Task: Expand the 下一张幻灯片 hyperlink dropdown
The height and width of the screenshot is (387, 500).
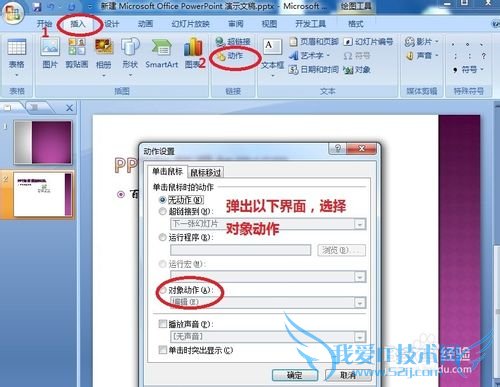Action: point(359,224)
